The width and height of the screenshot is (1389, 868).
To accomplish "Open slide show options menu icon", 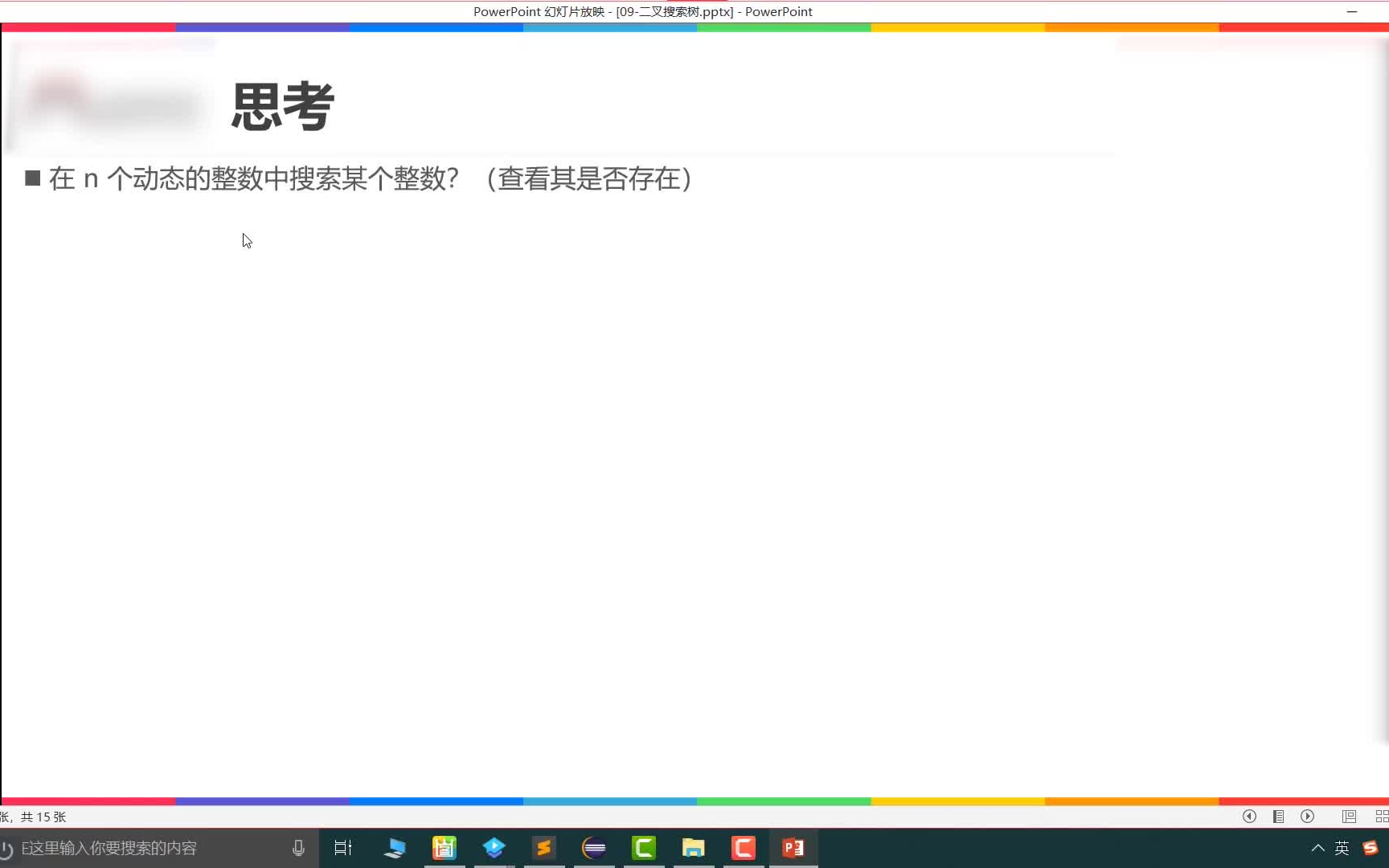I will coord(1278,817).
